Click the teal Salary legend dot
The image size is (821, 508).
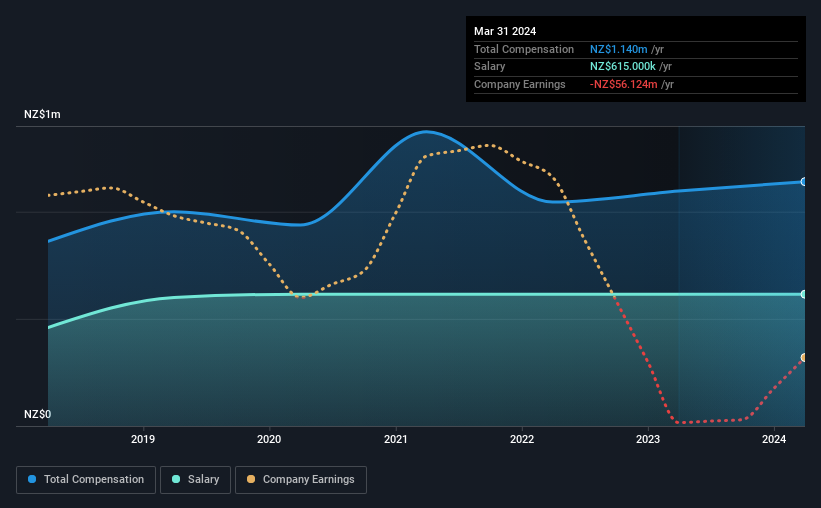(x=176, y=479)
